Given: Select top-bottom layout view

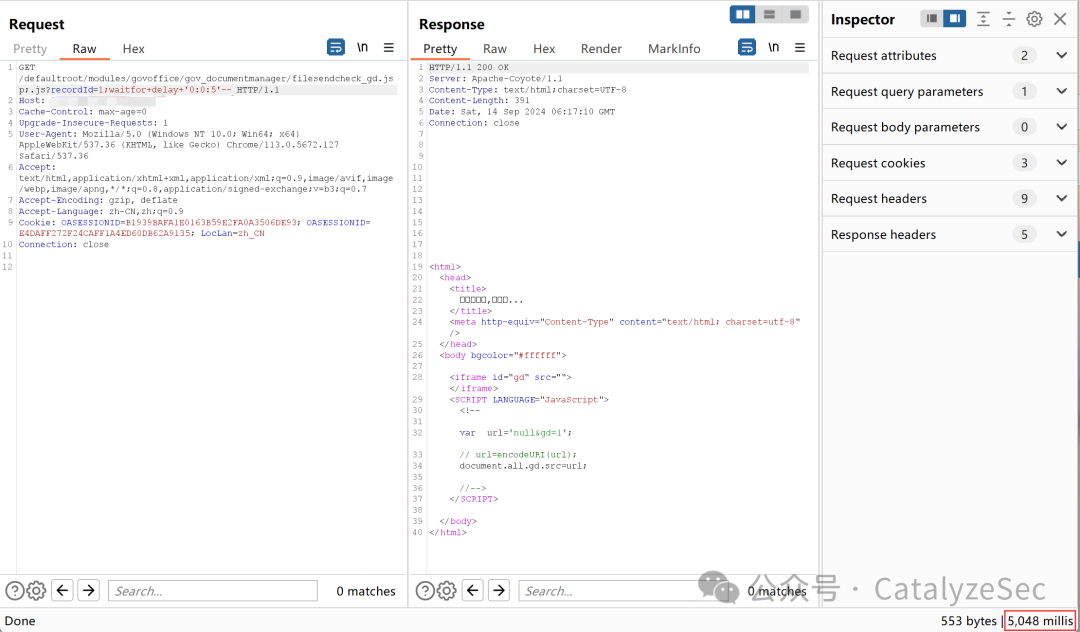Looking at the screenshot, I should pos(769,14).
